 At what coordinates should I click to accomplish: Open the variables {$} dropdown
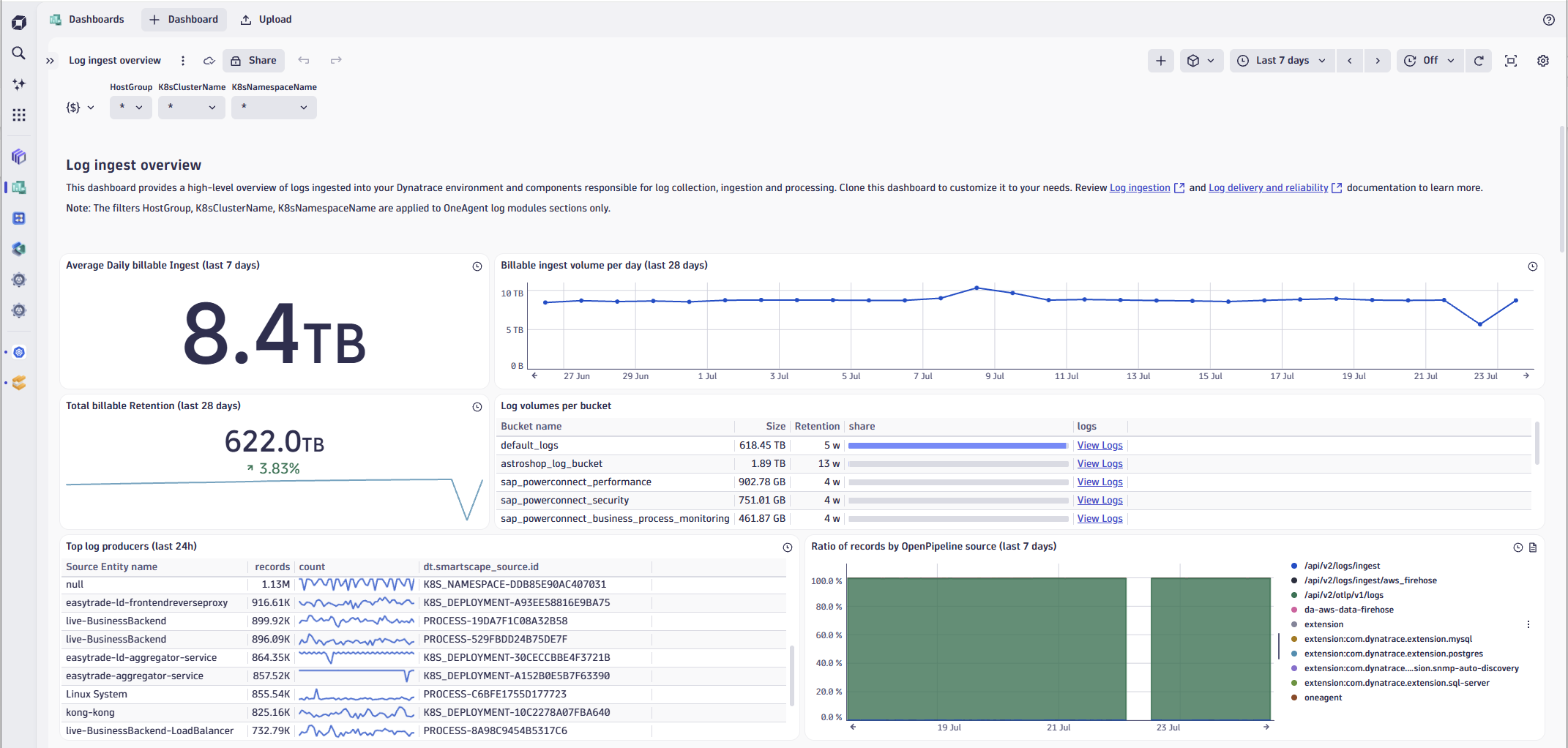[80, 107]
